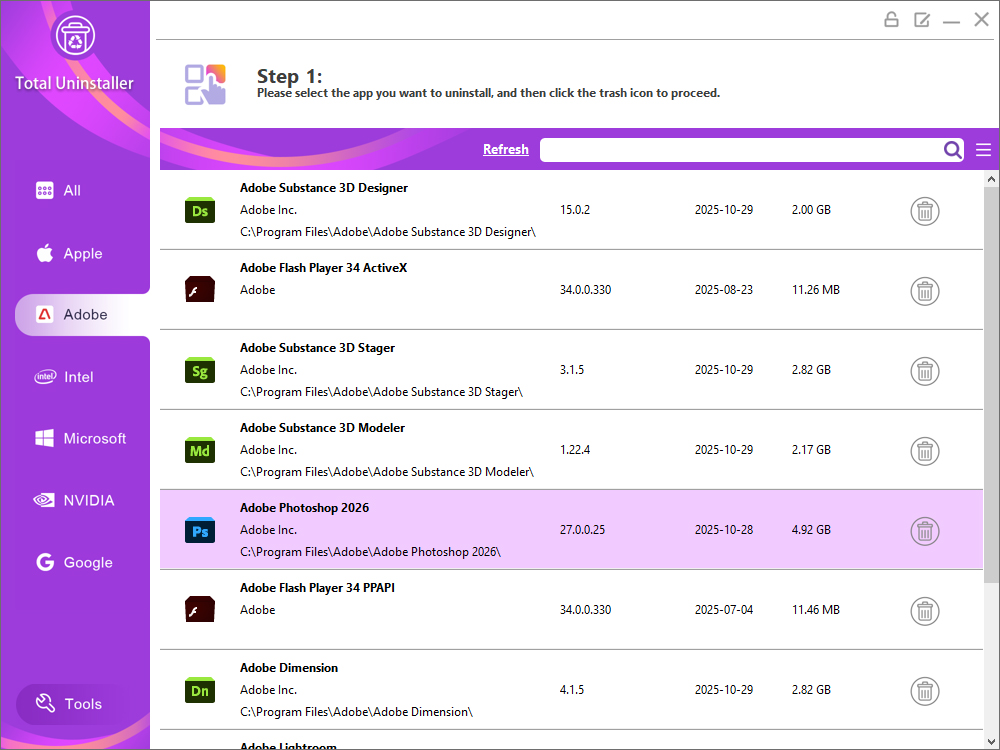The image size is (1000, 750).
Task: Click the 11.46 MB size value
Action: tap(816, 610)
